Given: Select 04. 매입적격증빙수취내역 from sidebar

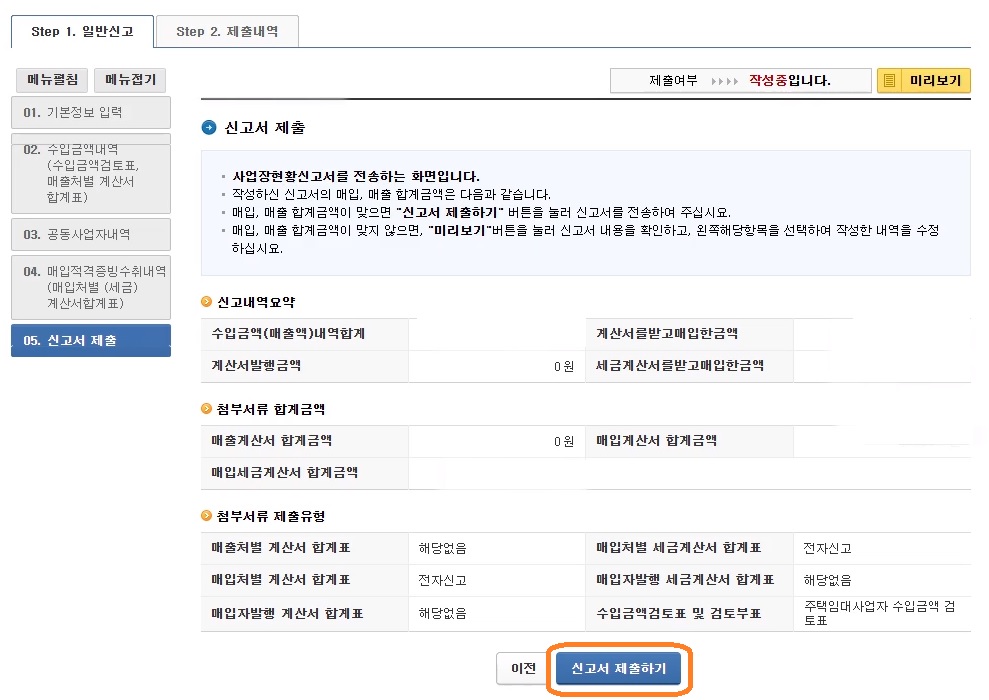Looking at the screenshot, I should coord(90,287).
